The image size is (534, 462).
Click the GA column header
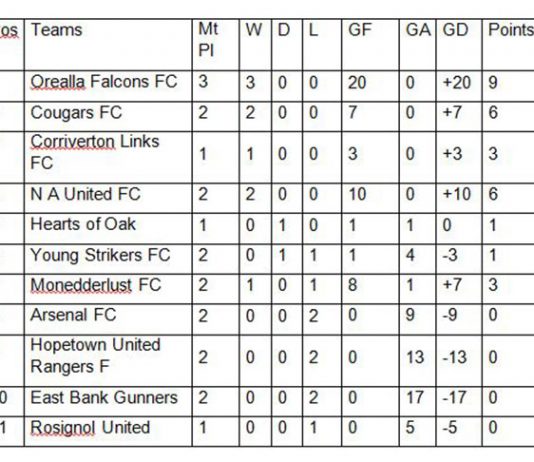pyautogui.click(x=418, y=30)
